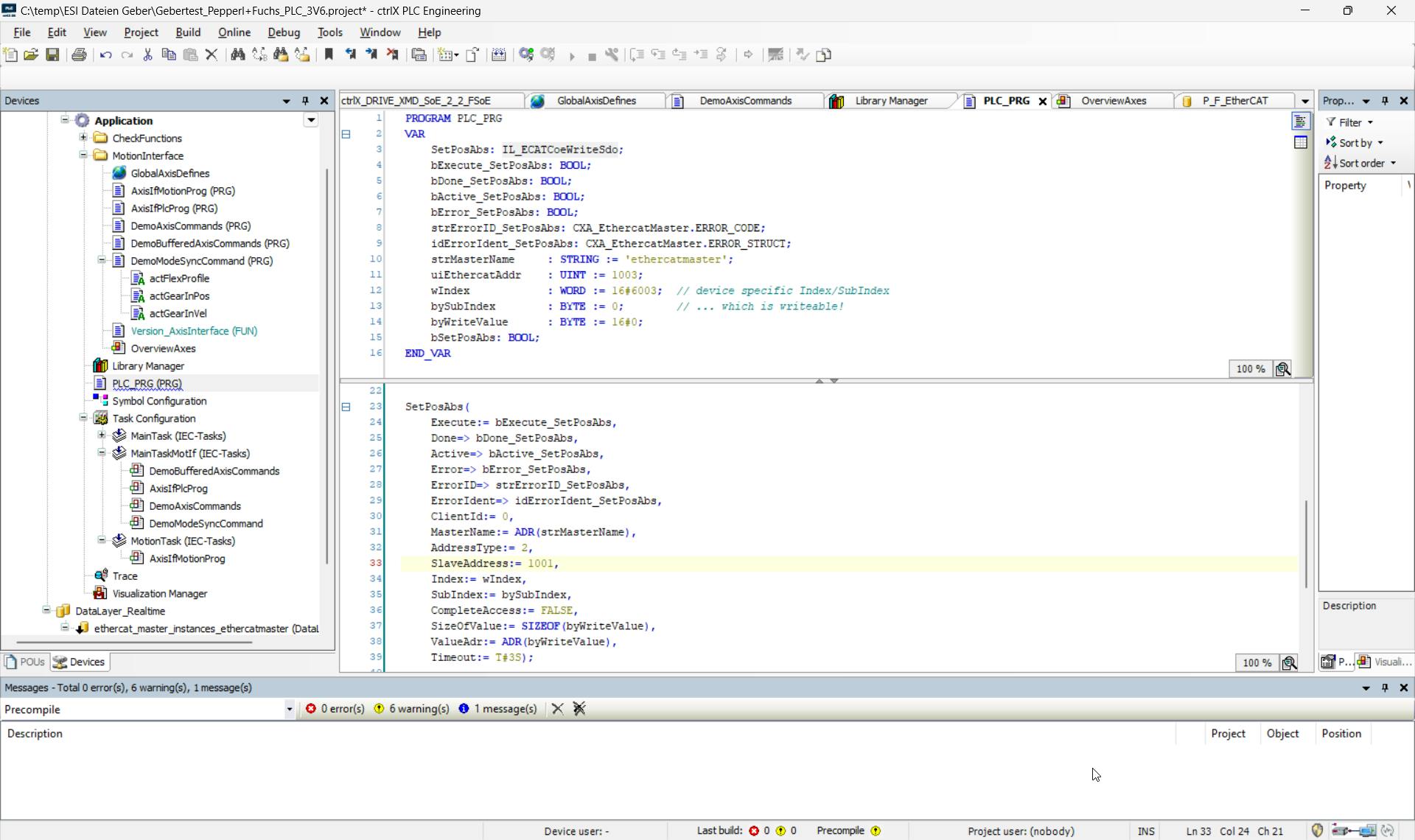
Task: Click the Build icon in toolbar
Action: coord(499,55)
